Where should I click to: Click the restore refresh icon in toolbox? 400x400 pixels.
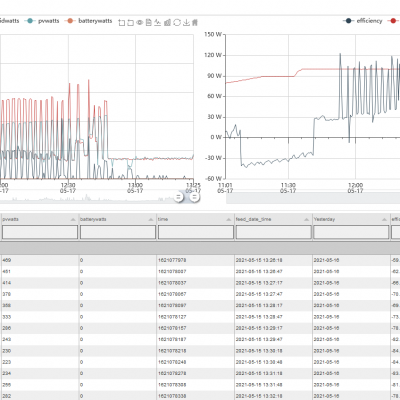point(177,22)
